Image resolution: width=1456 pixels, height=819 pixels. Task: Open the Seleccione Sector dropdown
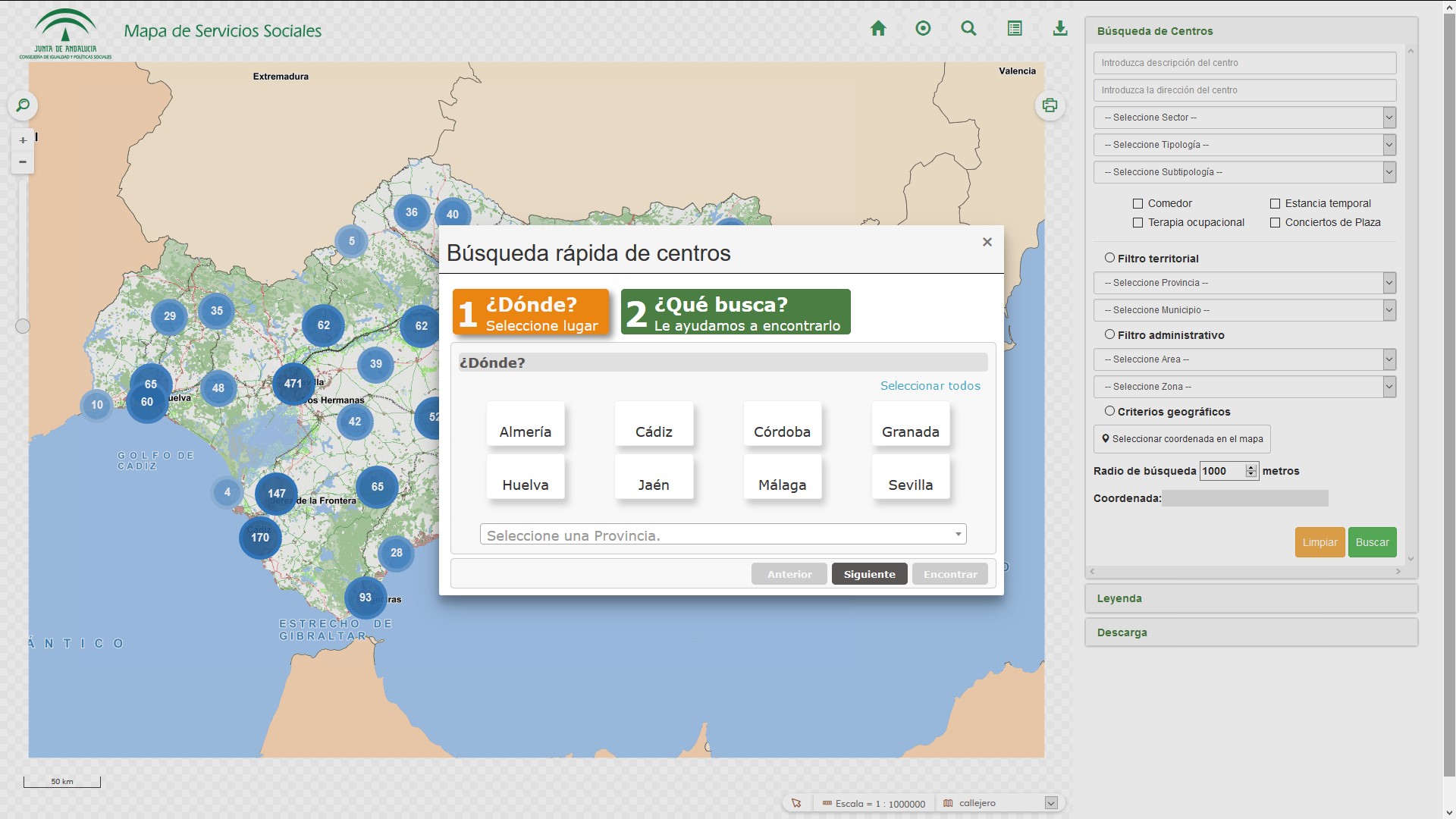pos(1244,118)
